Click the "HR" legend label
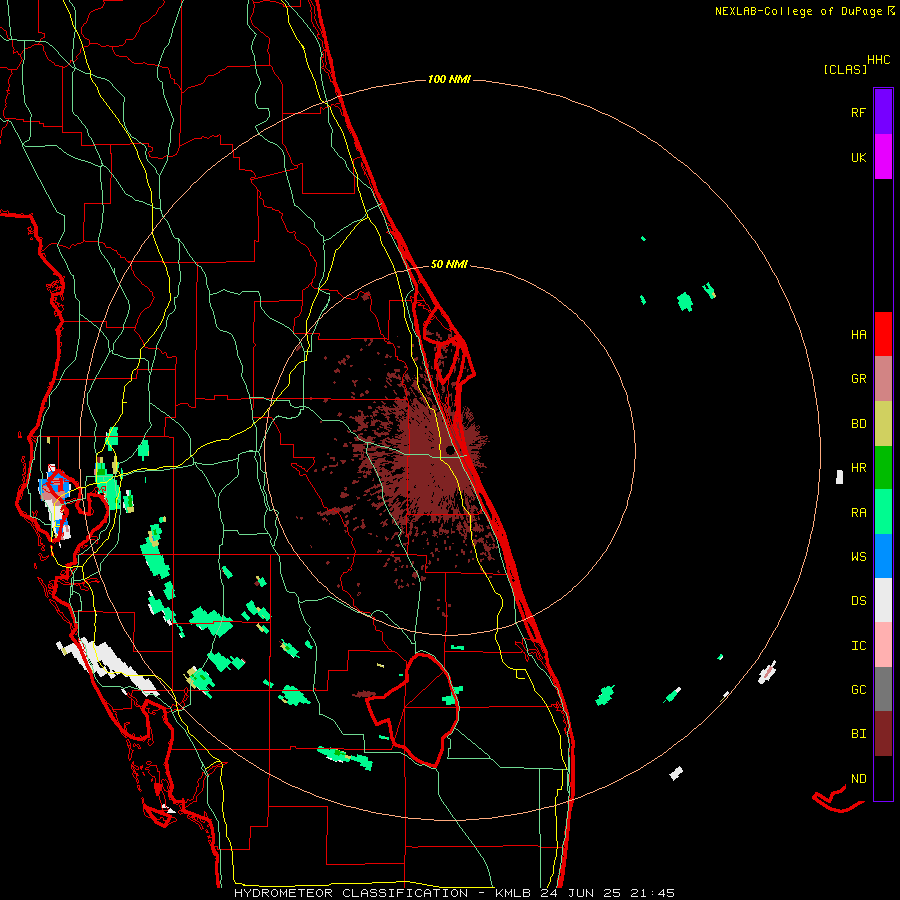The height and width of the screenshot is (900, 900). 858,468
